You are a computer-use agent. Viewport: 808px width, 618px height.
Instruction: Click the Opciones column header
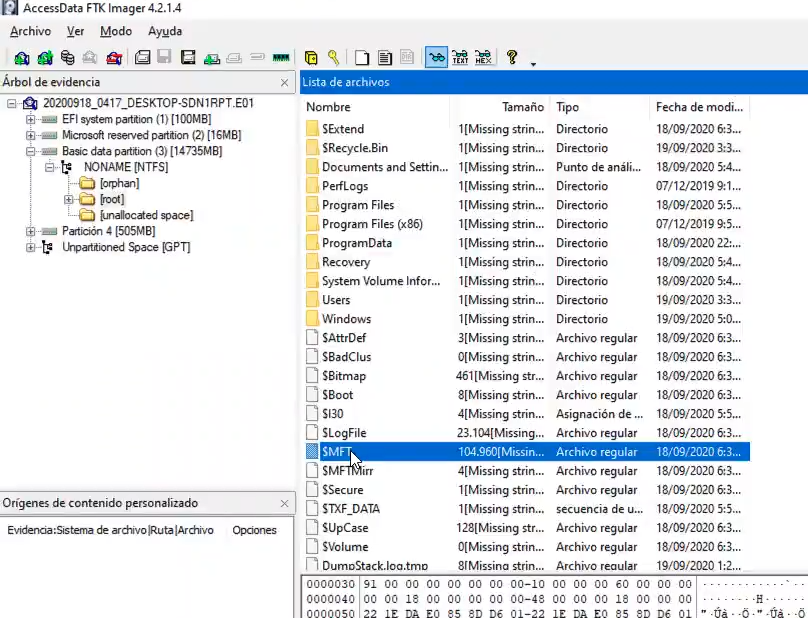click(x=255, y=530)
